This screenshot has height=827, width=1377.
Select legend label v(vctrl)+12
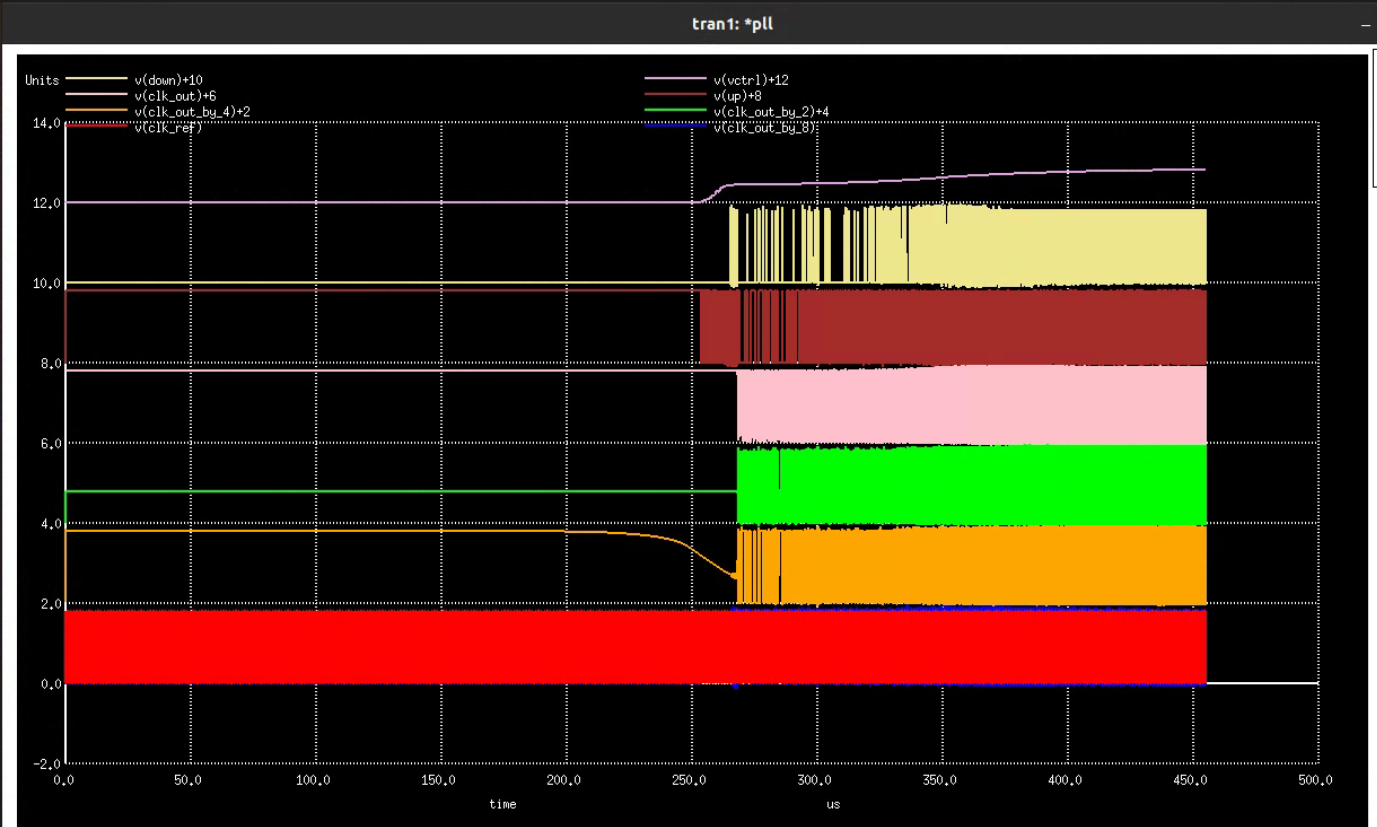pyautogui.click(x=751, y=79)
